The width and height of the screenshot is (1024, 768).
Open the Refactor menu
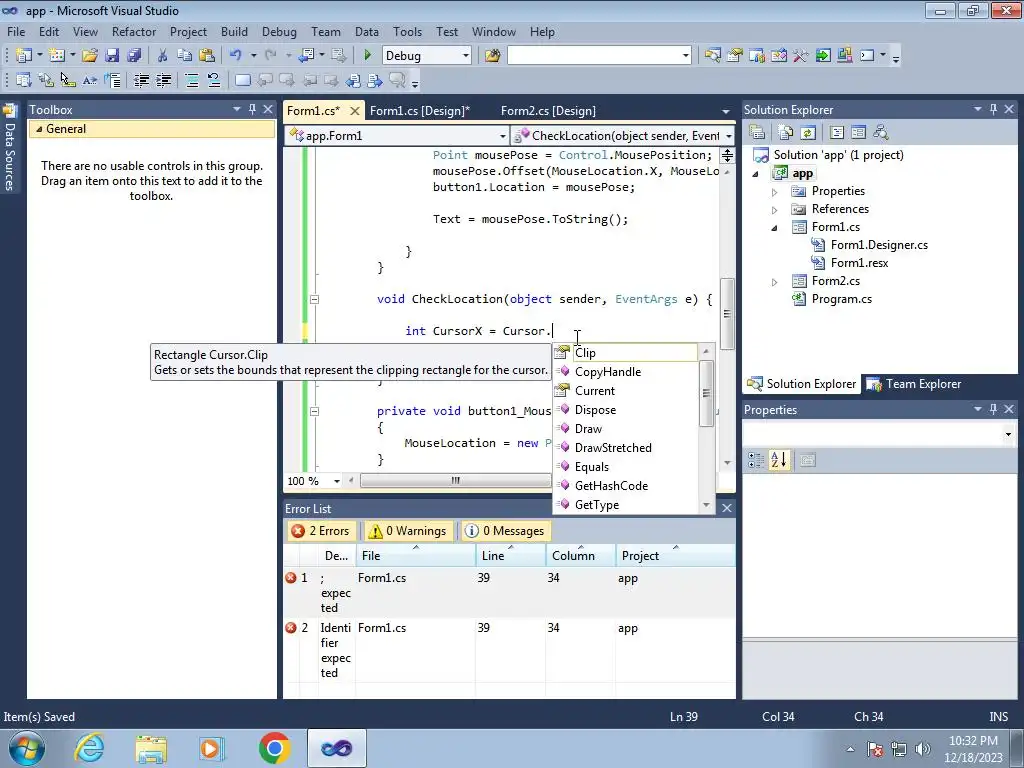point(134,31)
